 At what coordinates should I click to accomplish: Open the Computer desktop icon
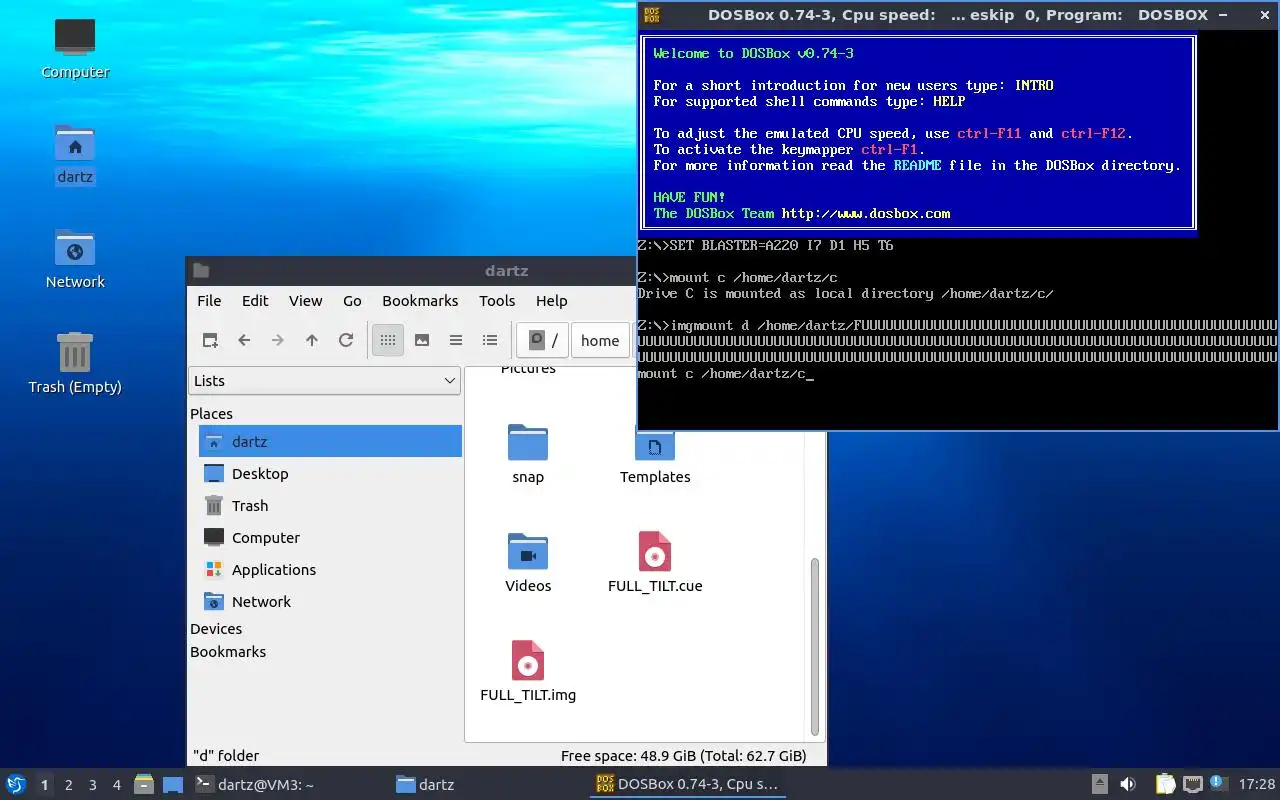click(75, 47)
